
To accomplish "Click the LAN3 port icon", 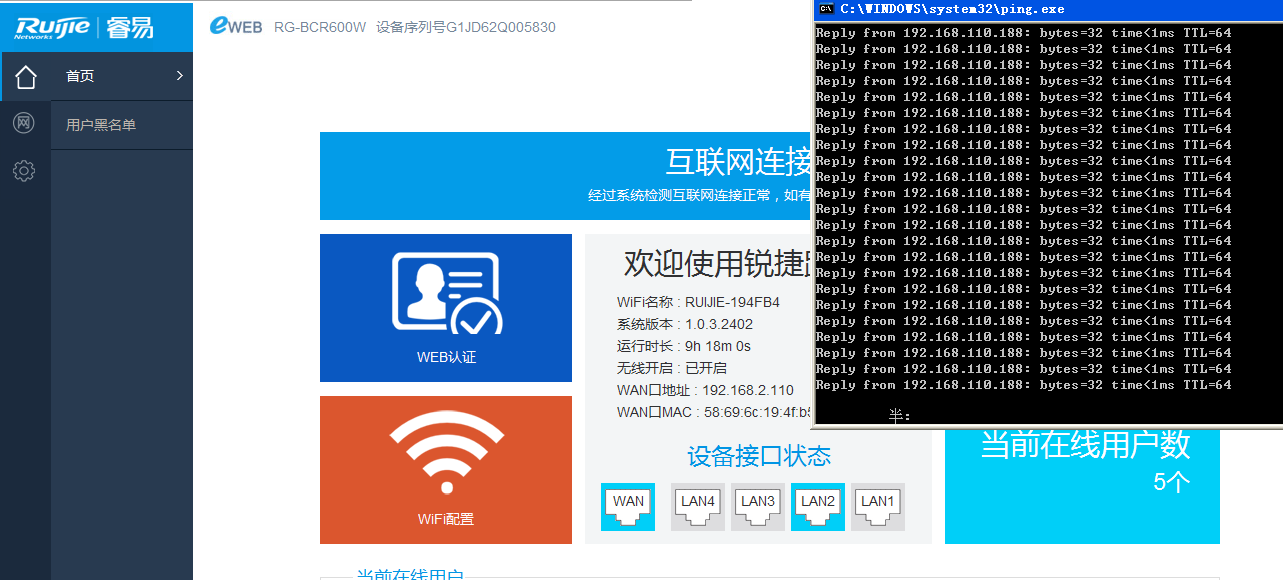I will tap(758, 507).
